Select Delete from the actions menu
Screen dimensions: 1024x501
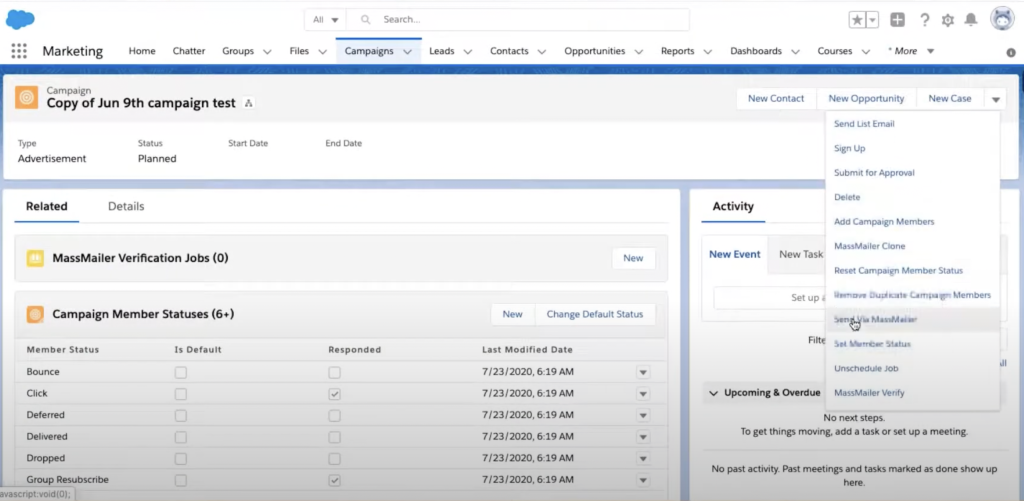coord(847,197)
